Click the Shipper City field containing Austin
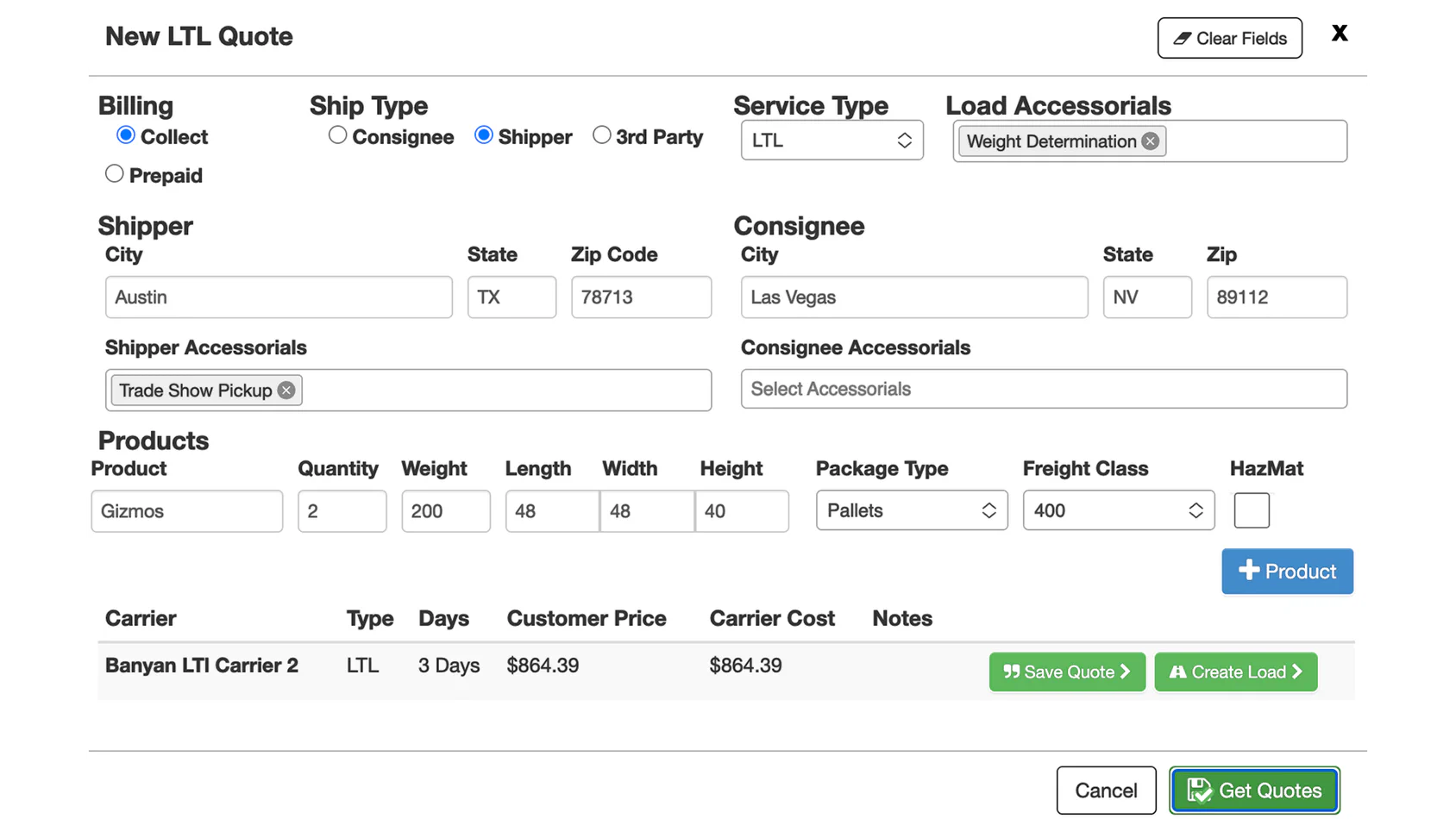 pyautogui.click(x=279, y=297)
